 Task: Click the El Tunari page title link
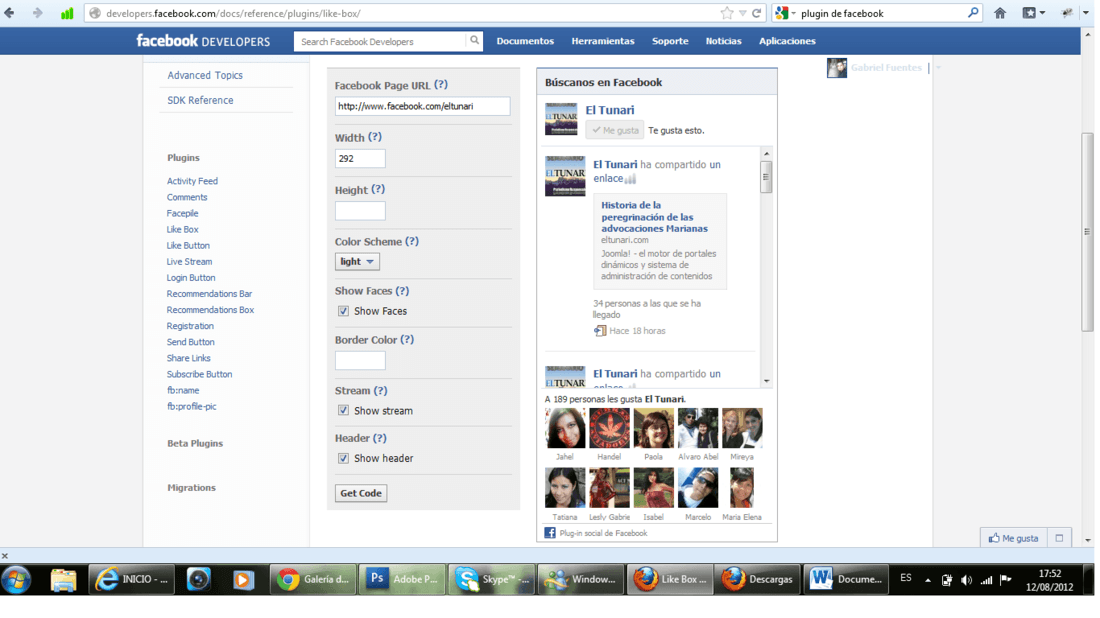pyautogui.click(x=610, y=110)
